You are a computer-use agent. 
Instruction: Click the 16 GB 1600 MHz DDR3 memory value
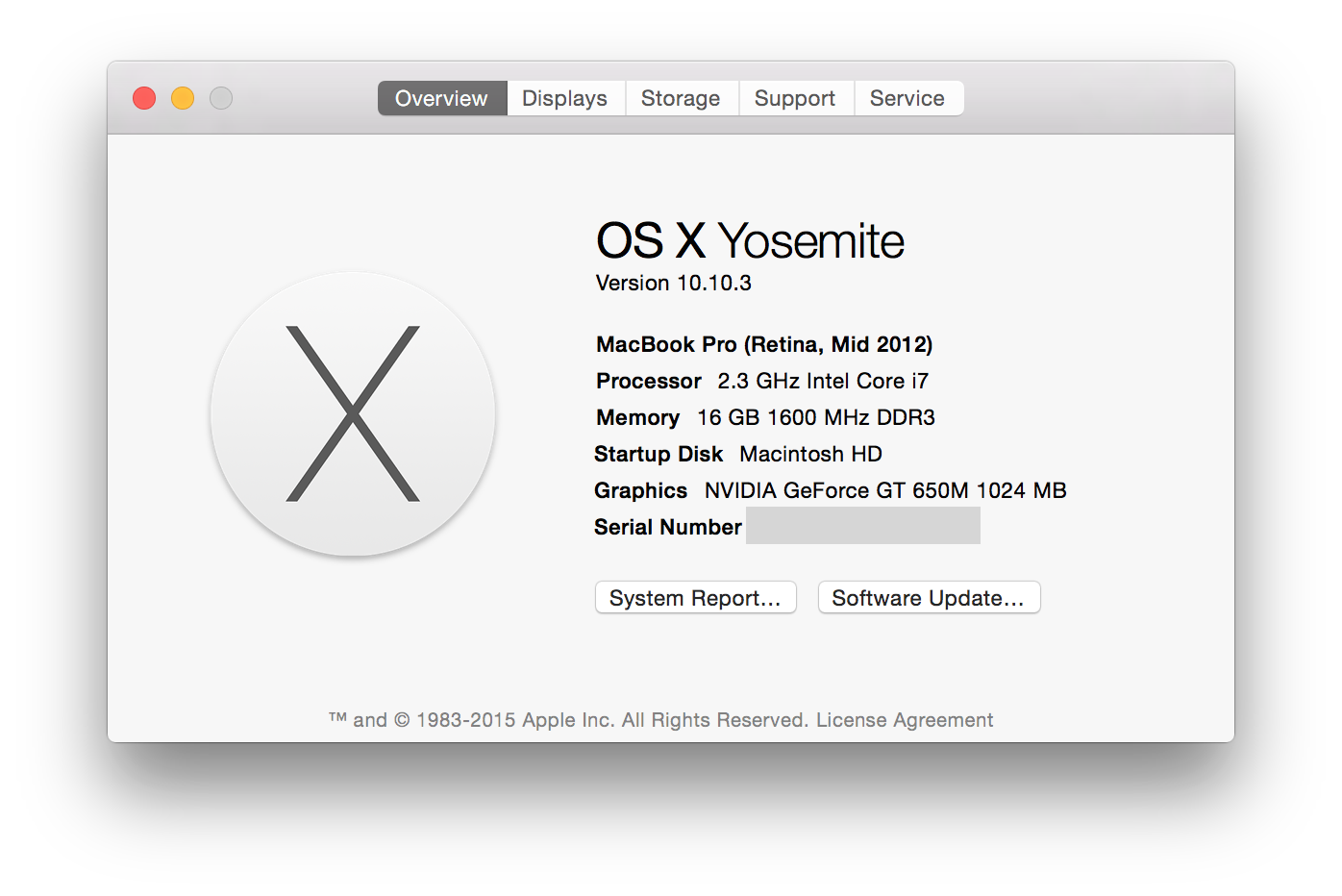[x=816, y=417]
